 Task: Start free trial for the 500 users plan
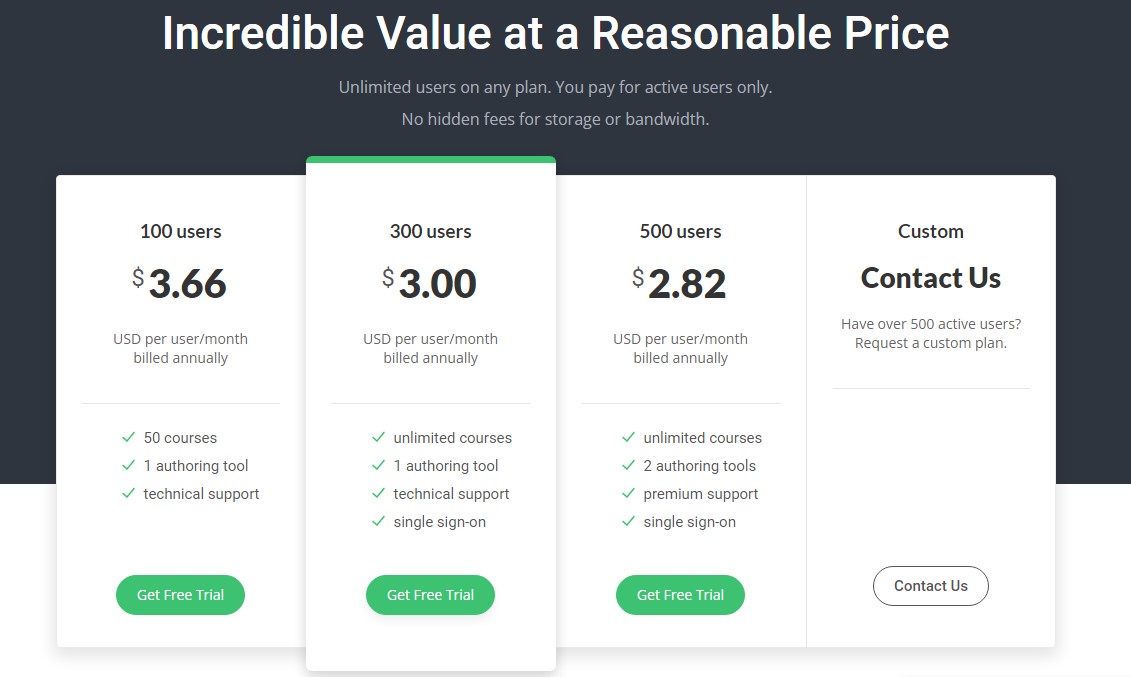pos(680,595)
